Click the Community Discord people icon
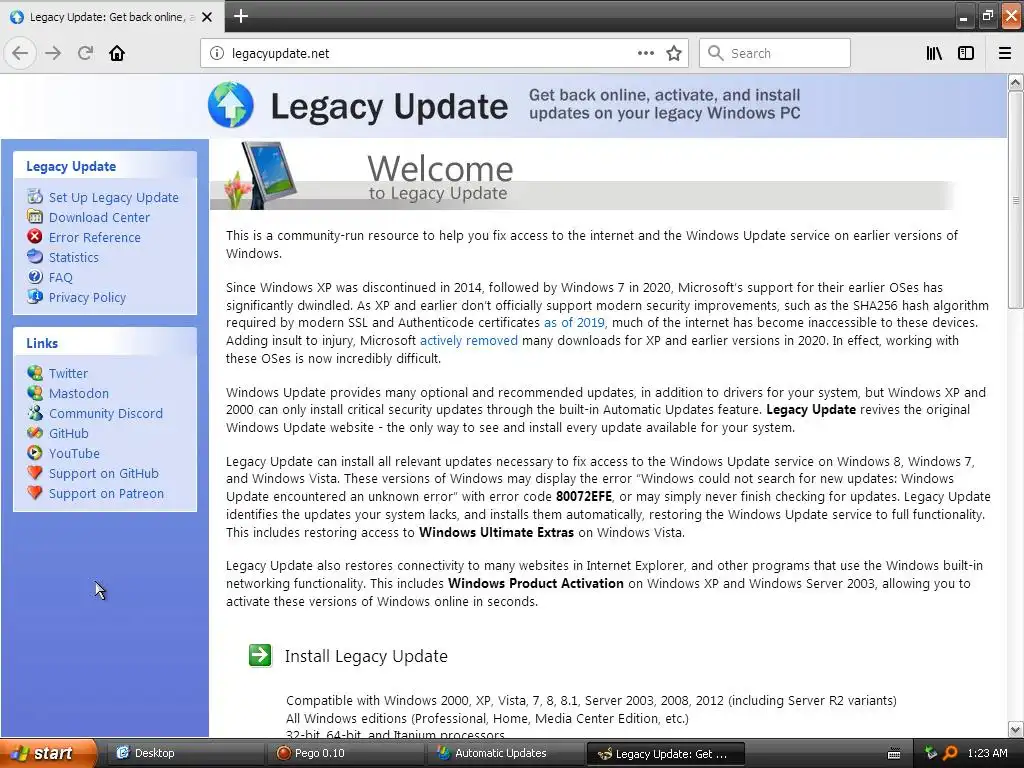The height and width of the screenshot is (768, 1024). [x=35, y=413]
